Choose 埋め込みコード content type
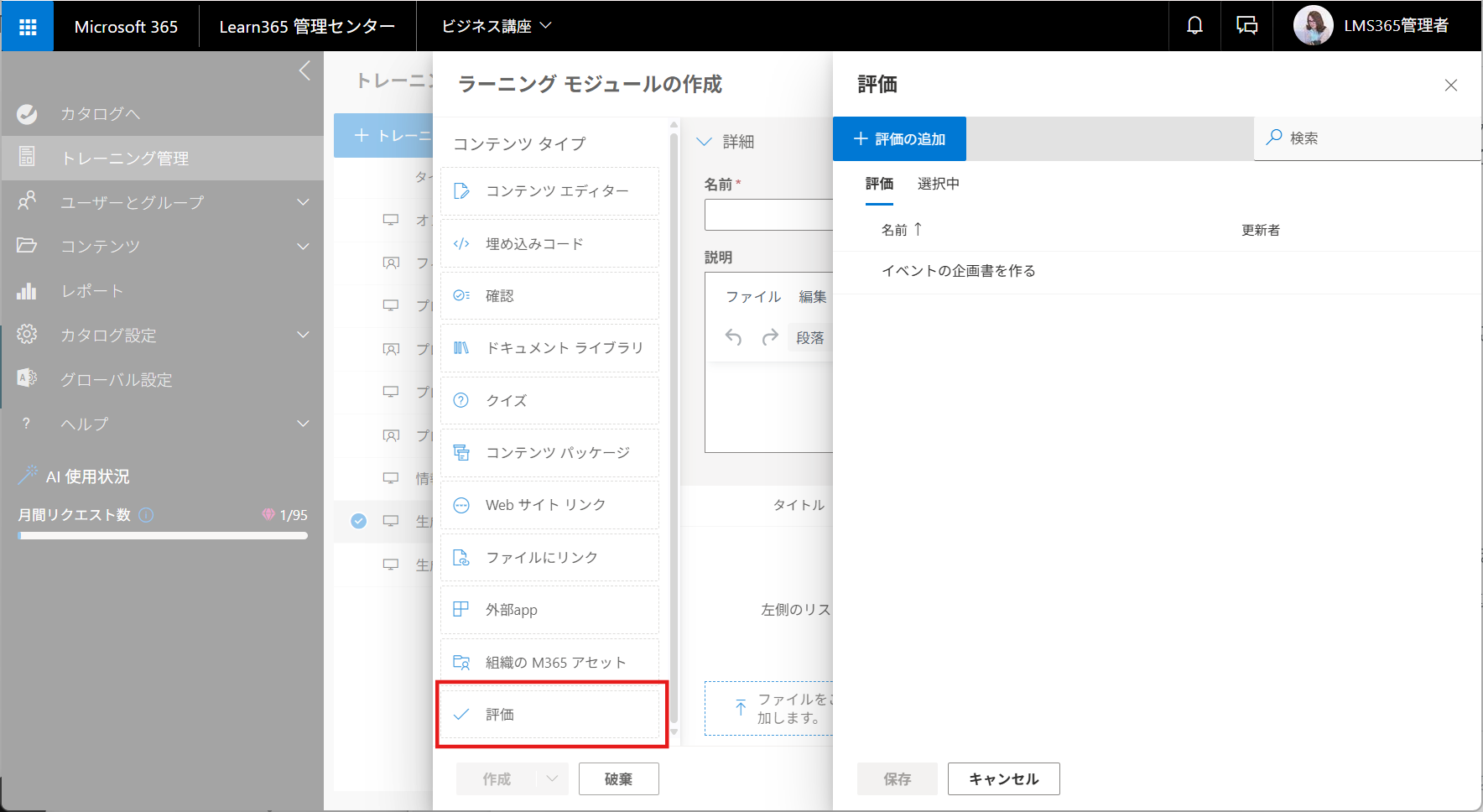Viewport: 1483px width, 812px height. point(549,244)
